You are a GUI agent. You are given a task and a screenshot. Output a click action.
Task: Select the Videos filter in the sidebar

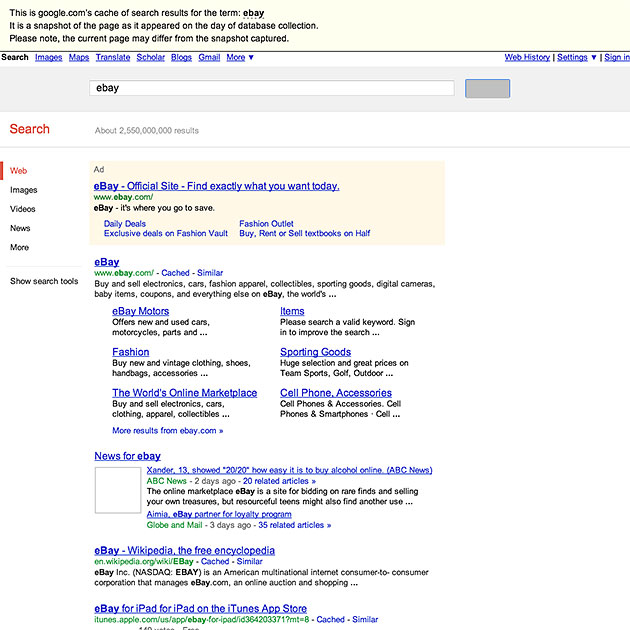[23, 209]
